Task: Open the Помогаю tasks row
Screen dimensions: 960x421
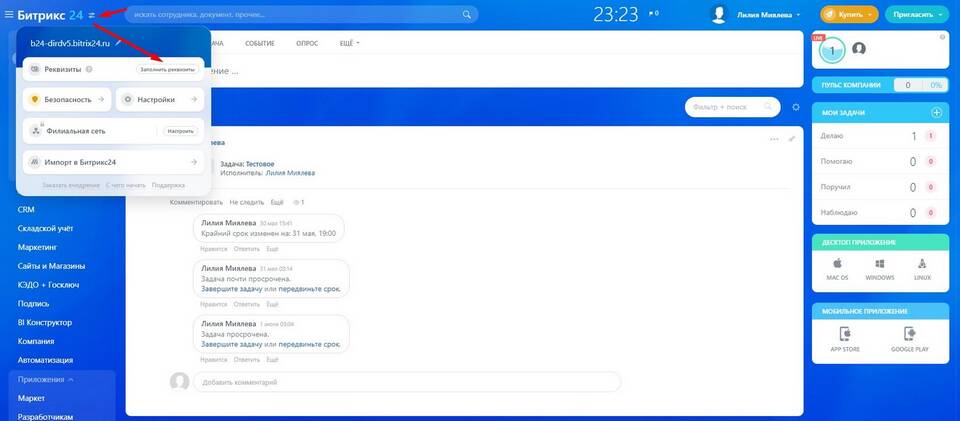Action: click(880, 162)
